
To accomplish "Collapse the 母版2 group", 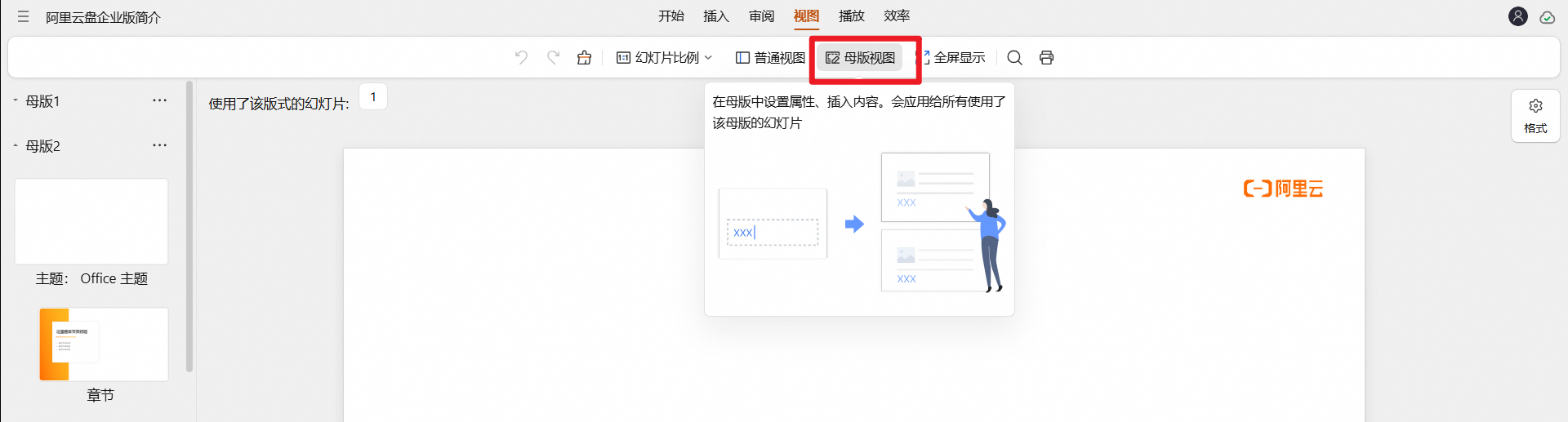I will (16, 145).
